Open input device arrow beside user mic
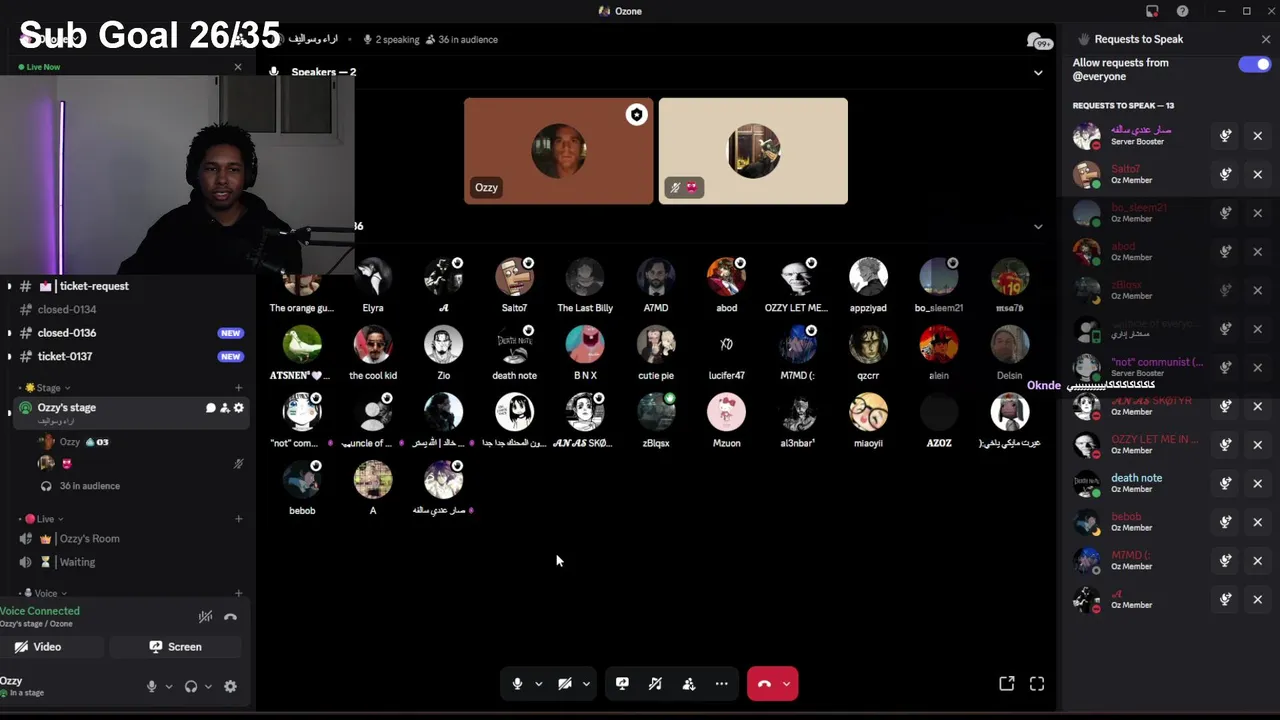 pos(168,686)
